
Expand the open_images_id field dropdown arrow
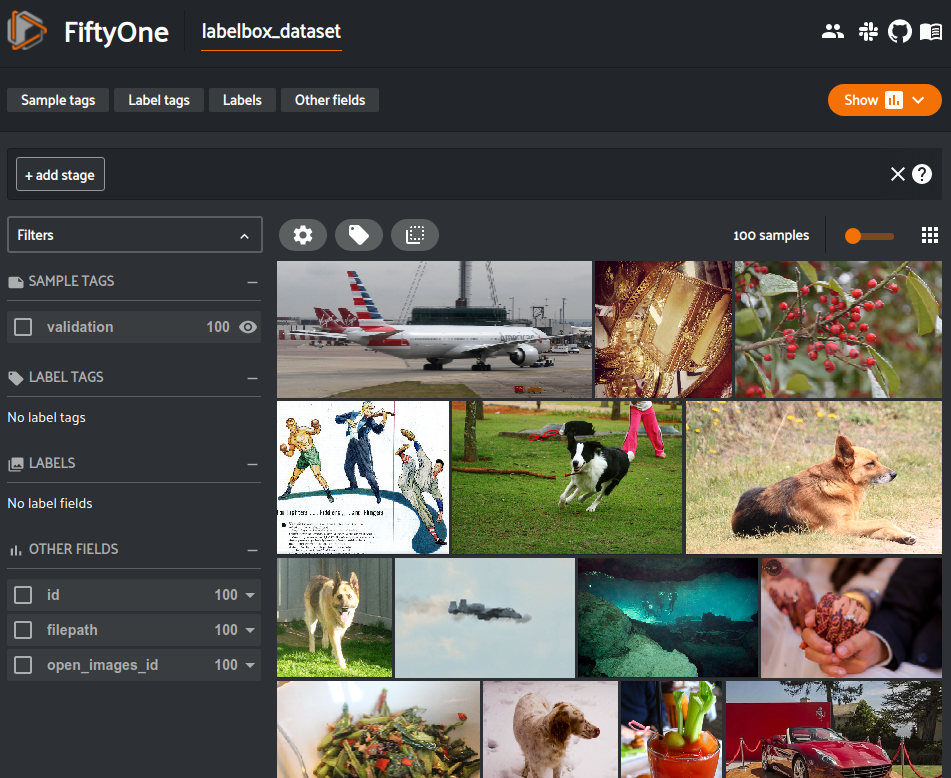tap(250, 665)
